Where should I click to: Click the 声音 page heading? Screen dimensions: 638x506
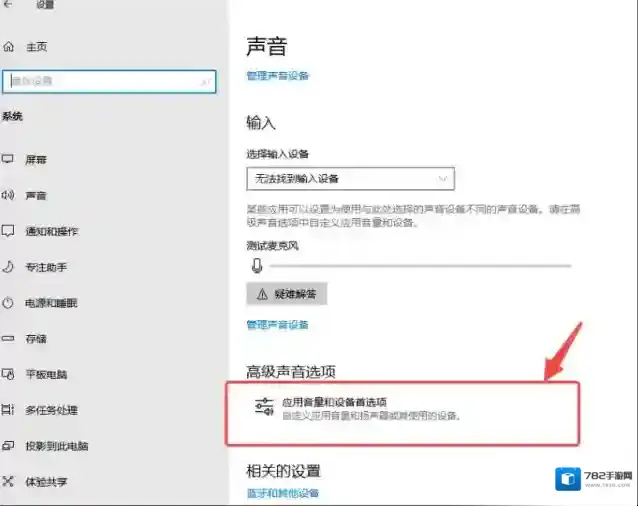click(x=267, y=46)
